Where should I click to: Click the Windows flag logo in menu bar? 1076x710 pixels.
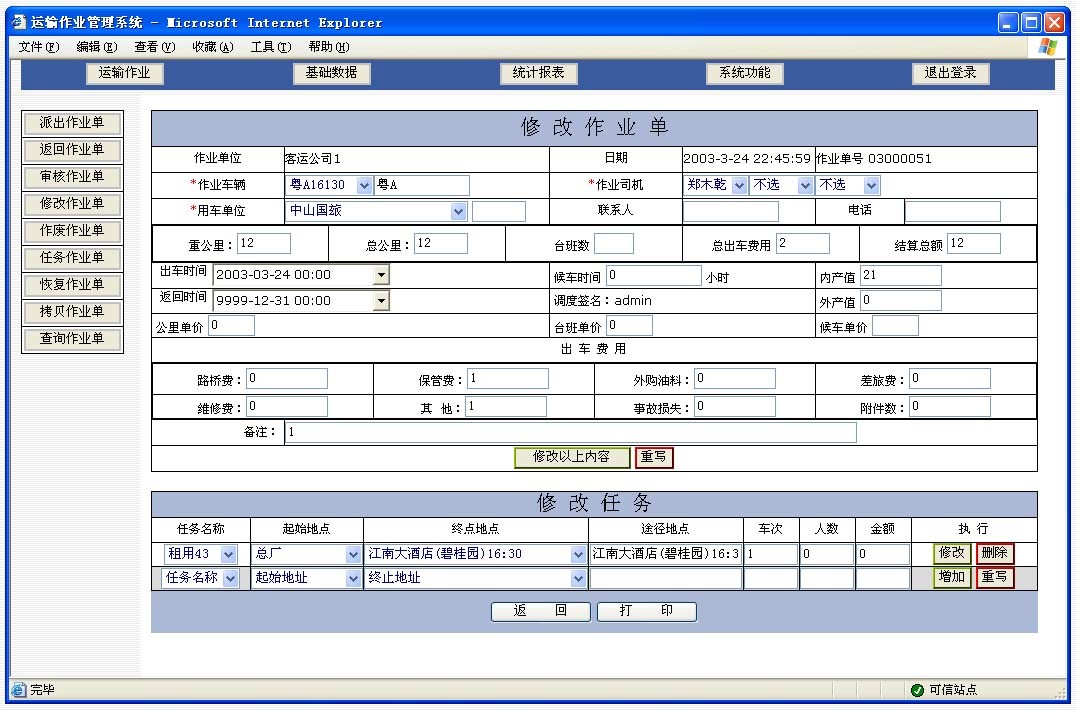tap(1047, 47)
